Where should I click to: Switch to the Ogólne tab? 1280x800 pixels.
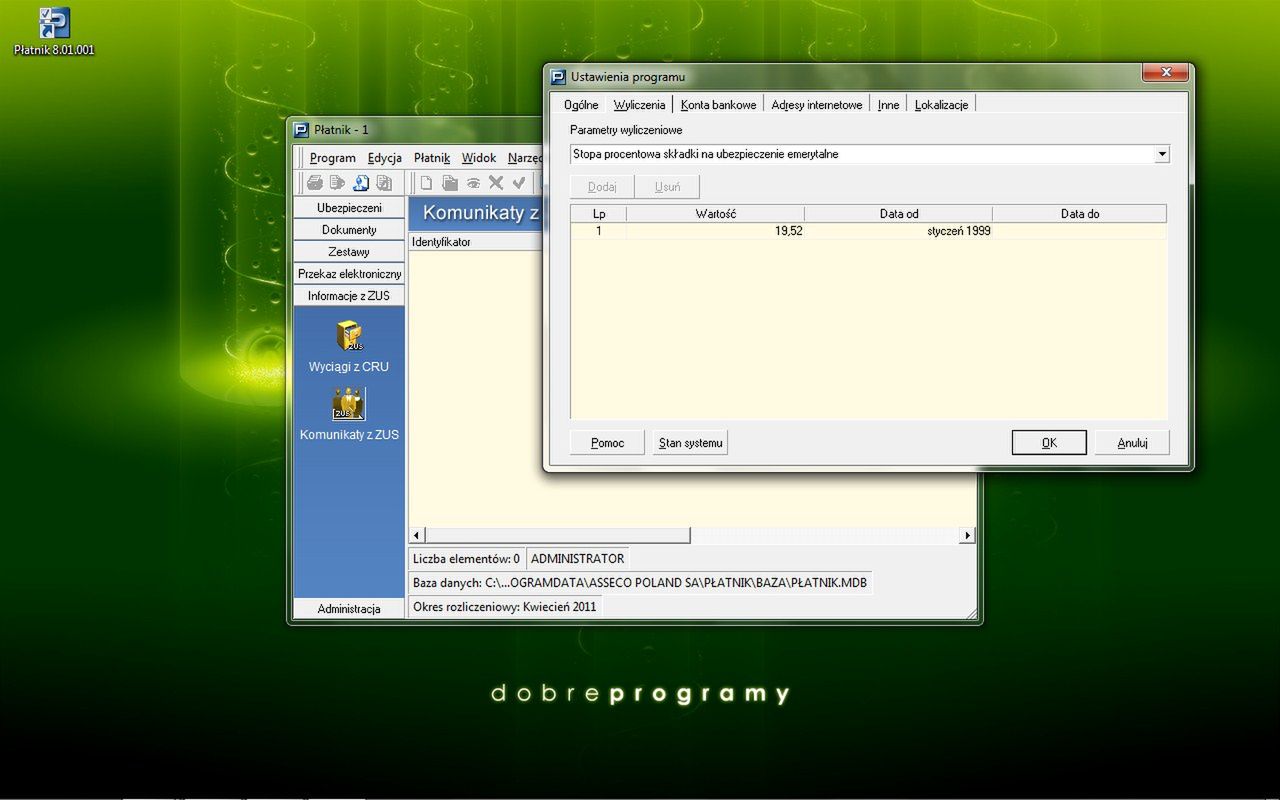(x=581, y=105)
